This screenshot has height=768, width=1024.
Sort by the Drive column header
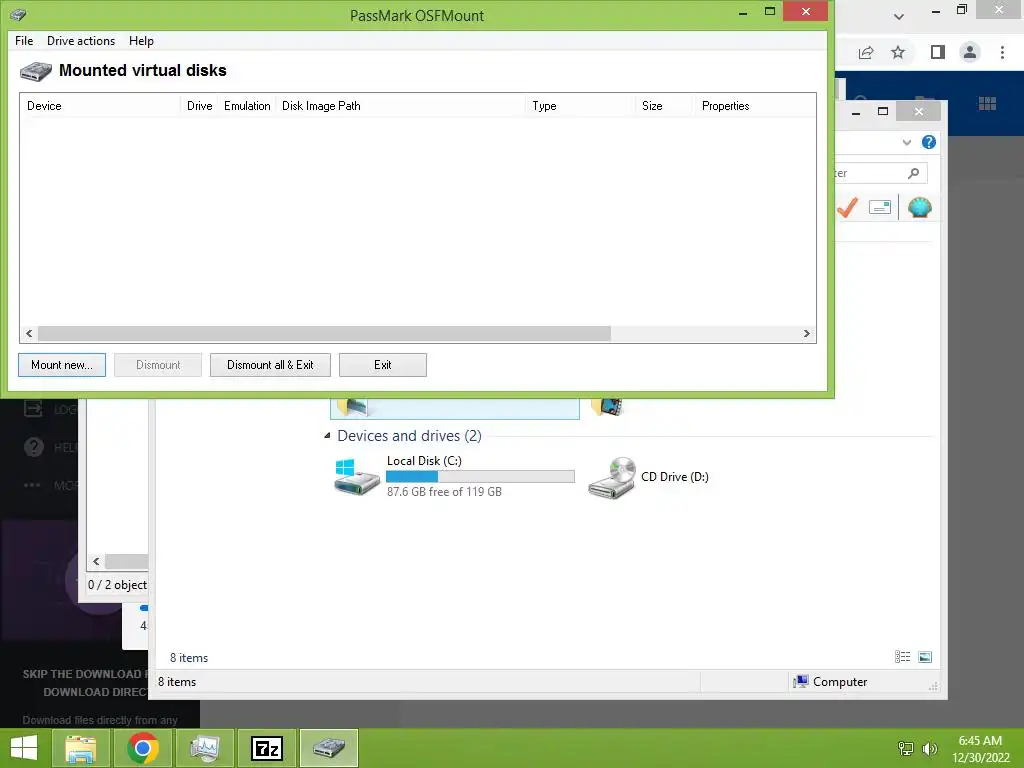point(199,106)
